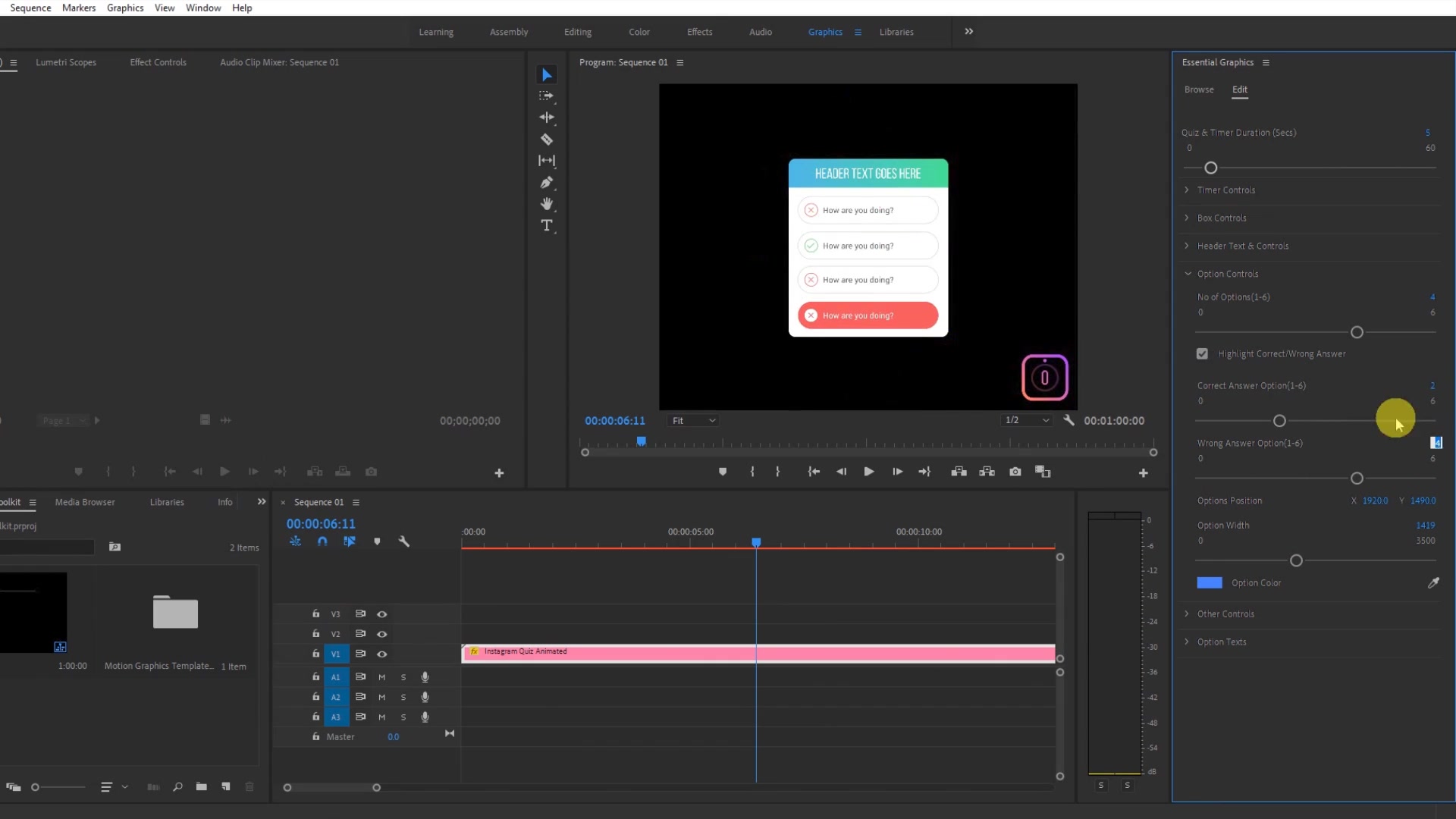Drag the Option Width slider
This screenshot has width=1456, height=819.
click(x=1297, y=560)
